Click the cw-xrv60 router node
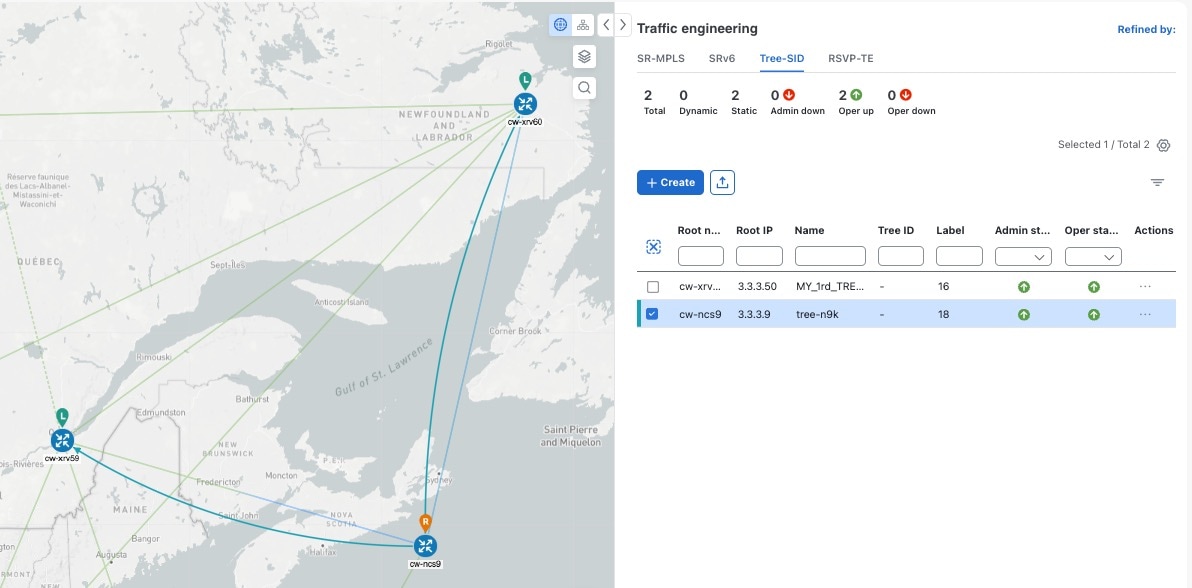Image resolution: width=1192 pixels, height=588 pixels. click(525, 103)
